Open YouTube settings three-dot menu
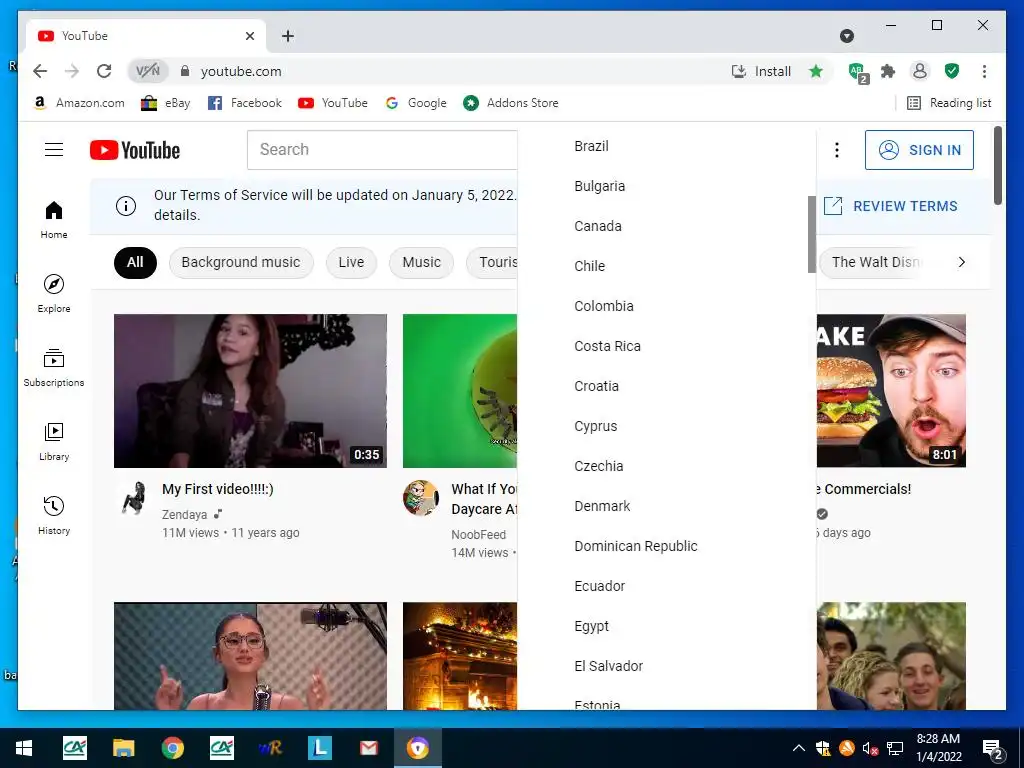 pyautogui.click(x=837, y=150)
